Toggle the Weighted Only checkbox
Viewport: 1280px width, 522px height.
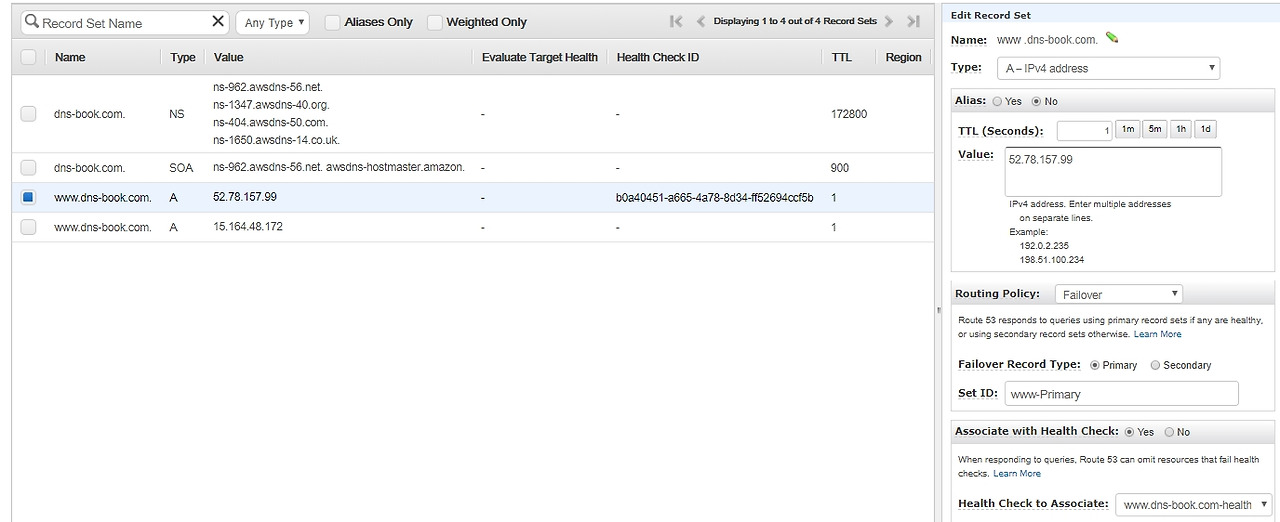point(435,22)
